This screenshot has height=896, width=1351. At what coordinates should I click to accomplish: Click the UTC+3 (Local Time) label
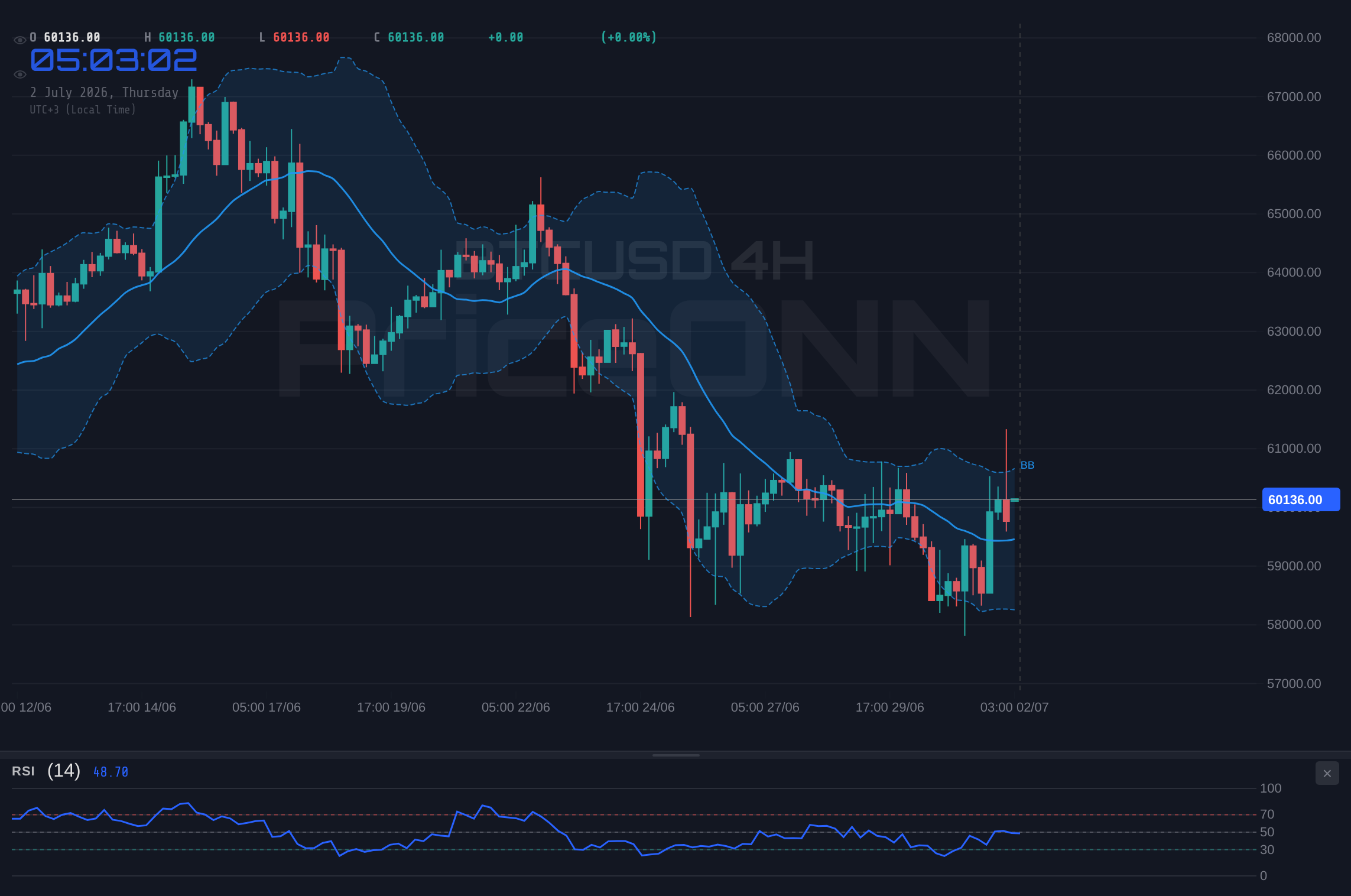(83, 110)
